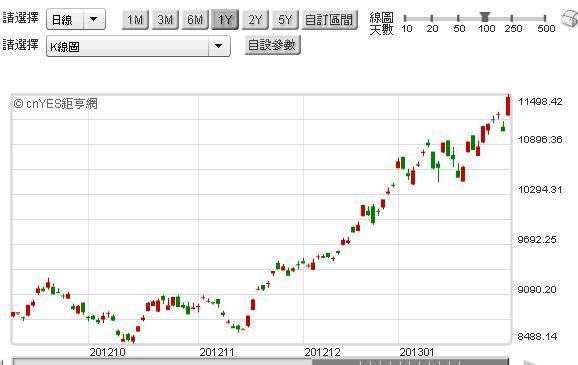This screenshot has width=578, height=365.
Task: Click the printer icon at top right
Action: click(x=570, y=18)
